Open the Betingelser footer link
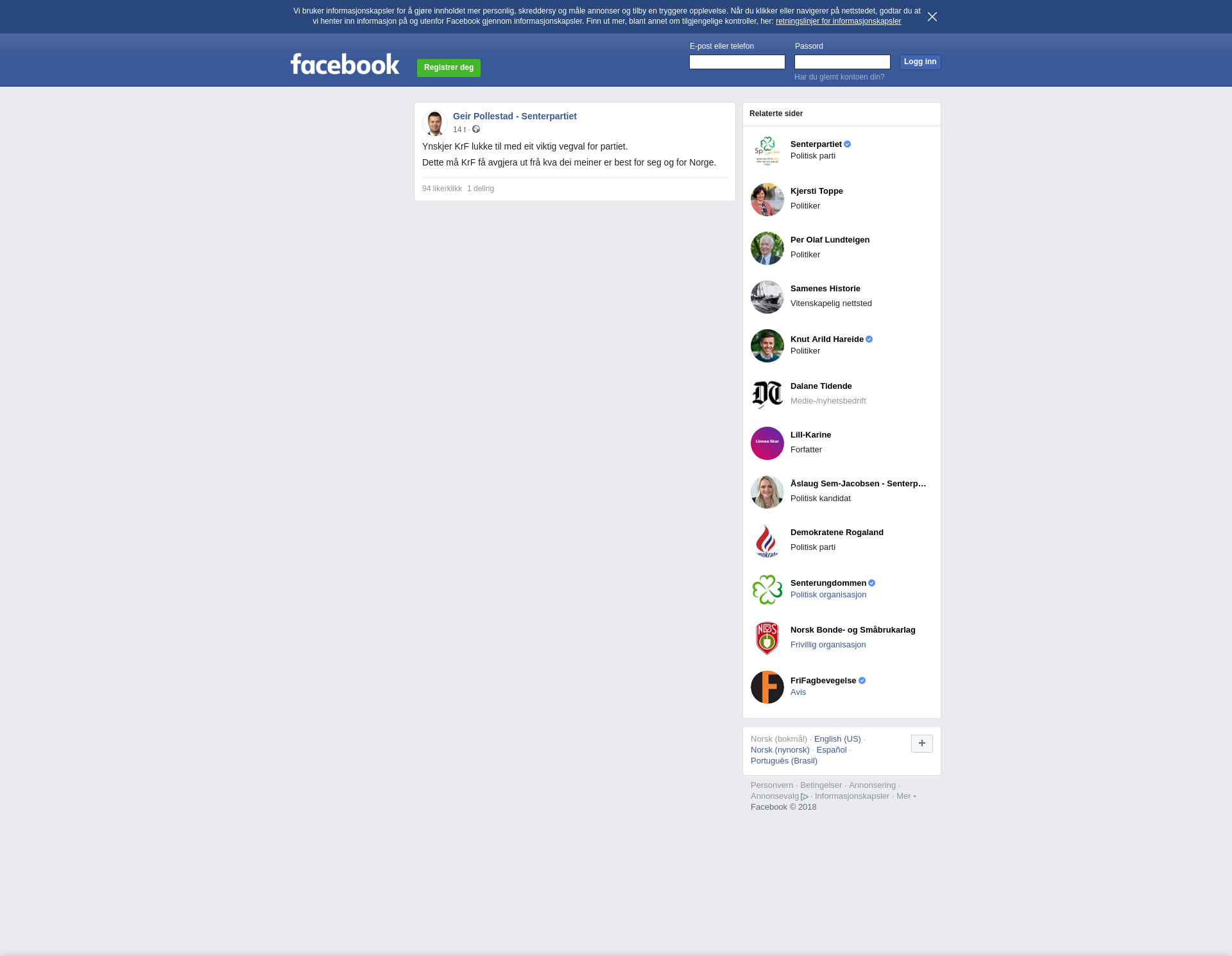1232x956 pixels. (x=821, y=785)
